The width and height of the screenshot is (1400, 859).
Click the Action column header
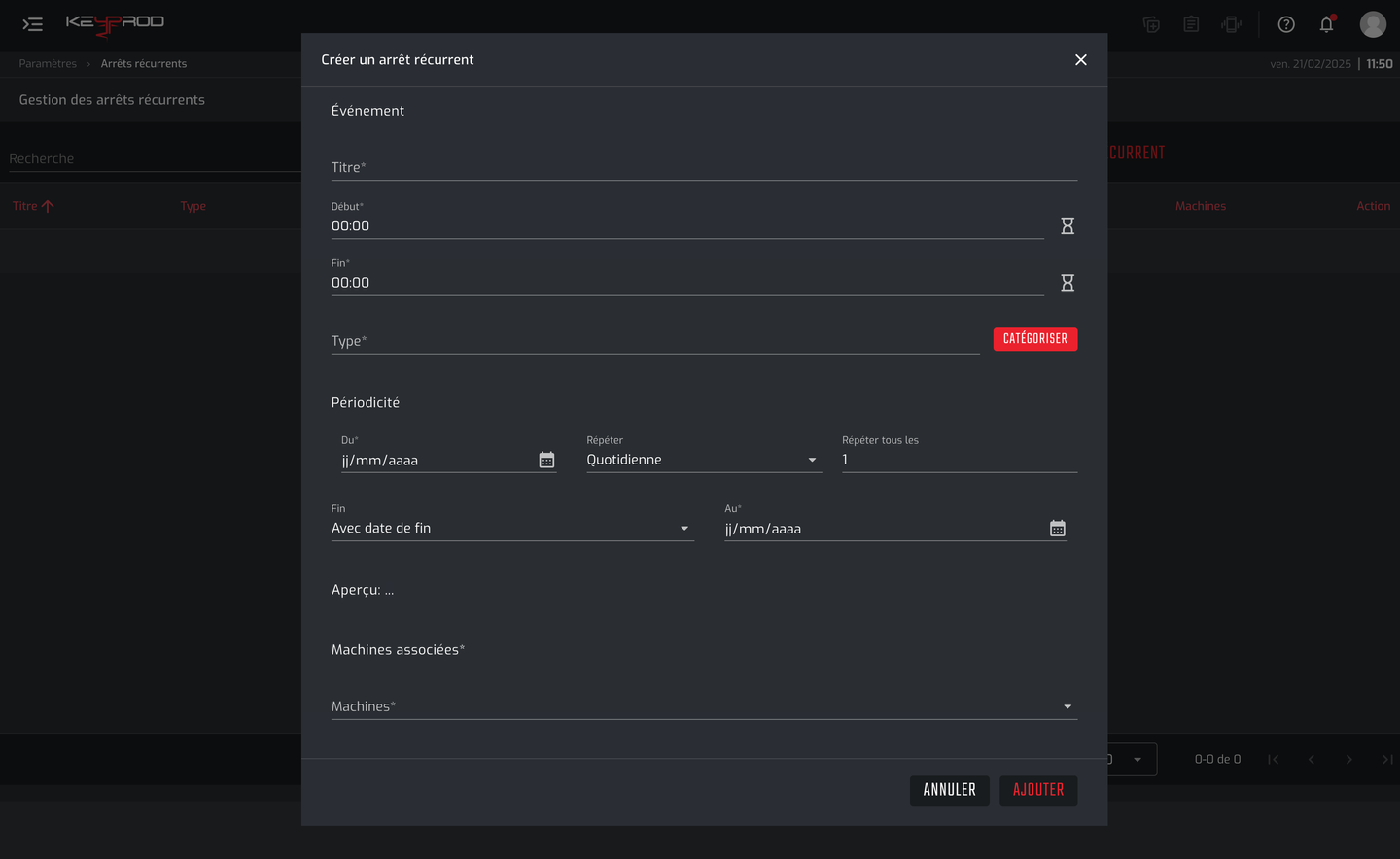click(1374, 206)
